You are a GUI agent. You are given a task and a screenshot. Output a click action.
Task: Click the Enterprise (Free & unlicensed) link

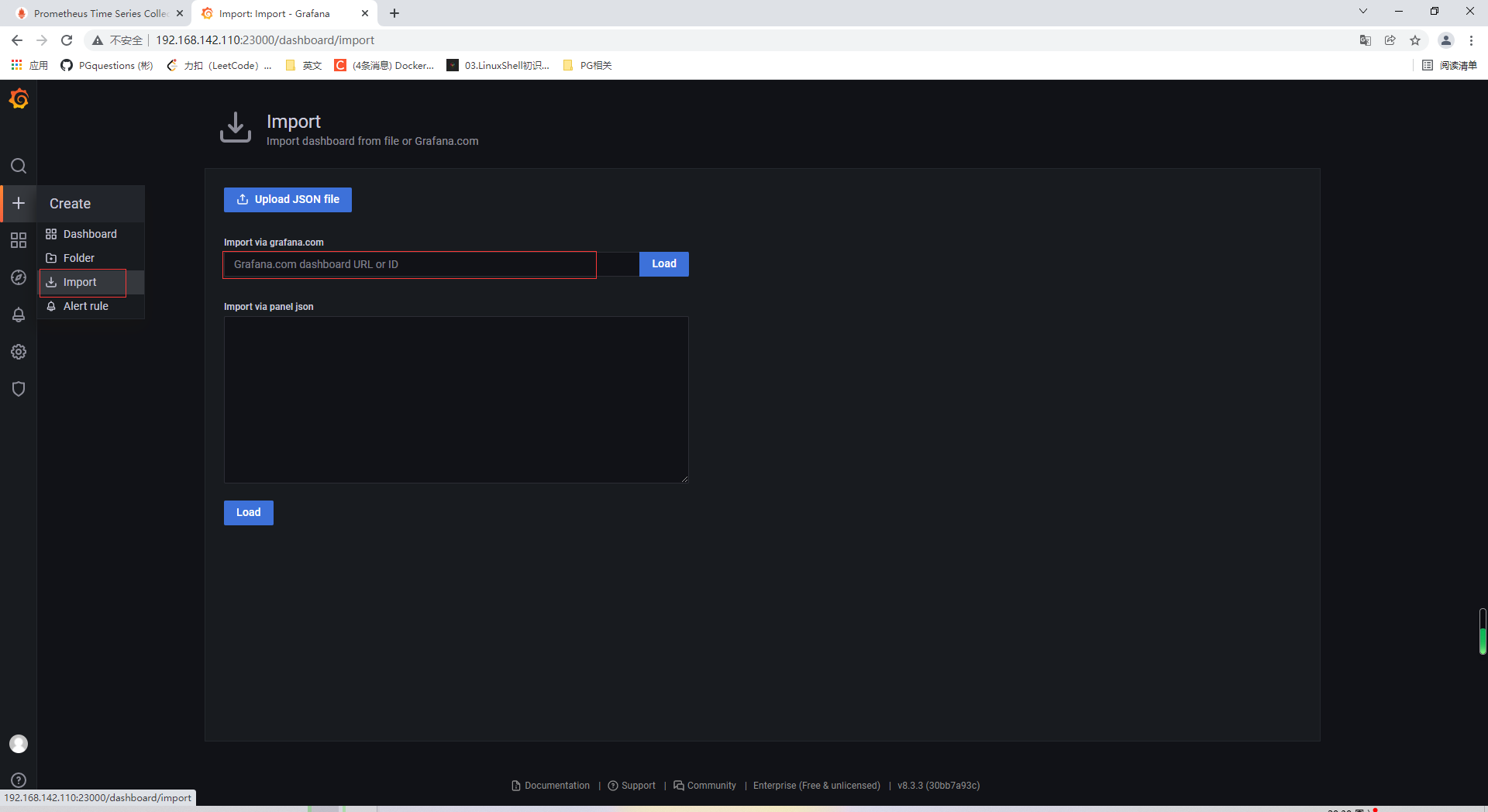pyautogui.click(x=817, y=786)
